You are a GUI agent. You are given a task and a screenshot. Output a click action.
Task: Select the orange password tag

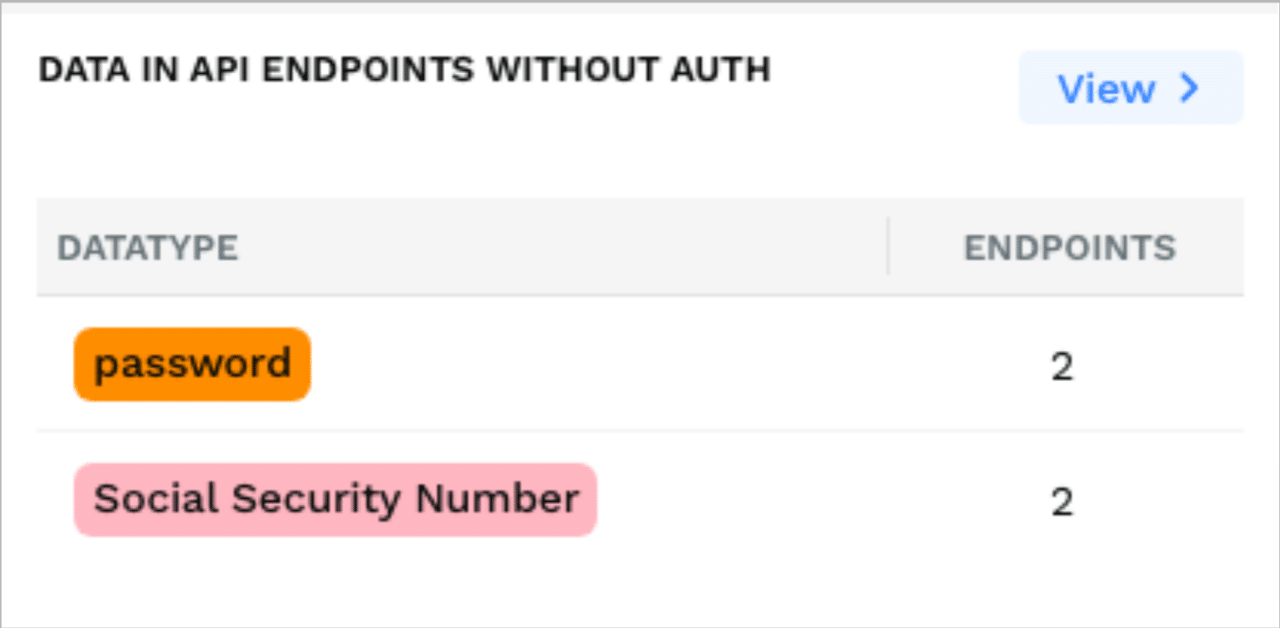click(192, 364)
